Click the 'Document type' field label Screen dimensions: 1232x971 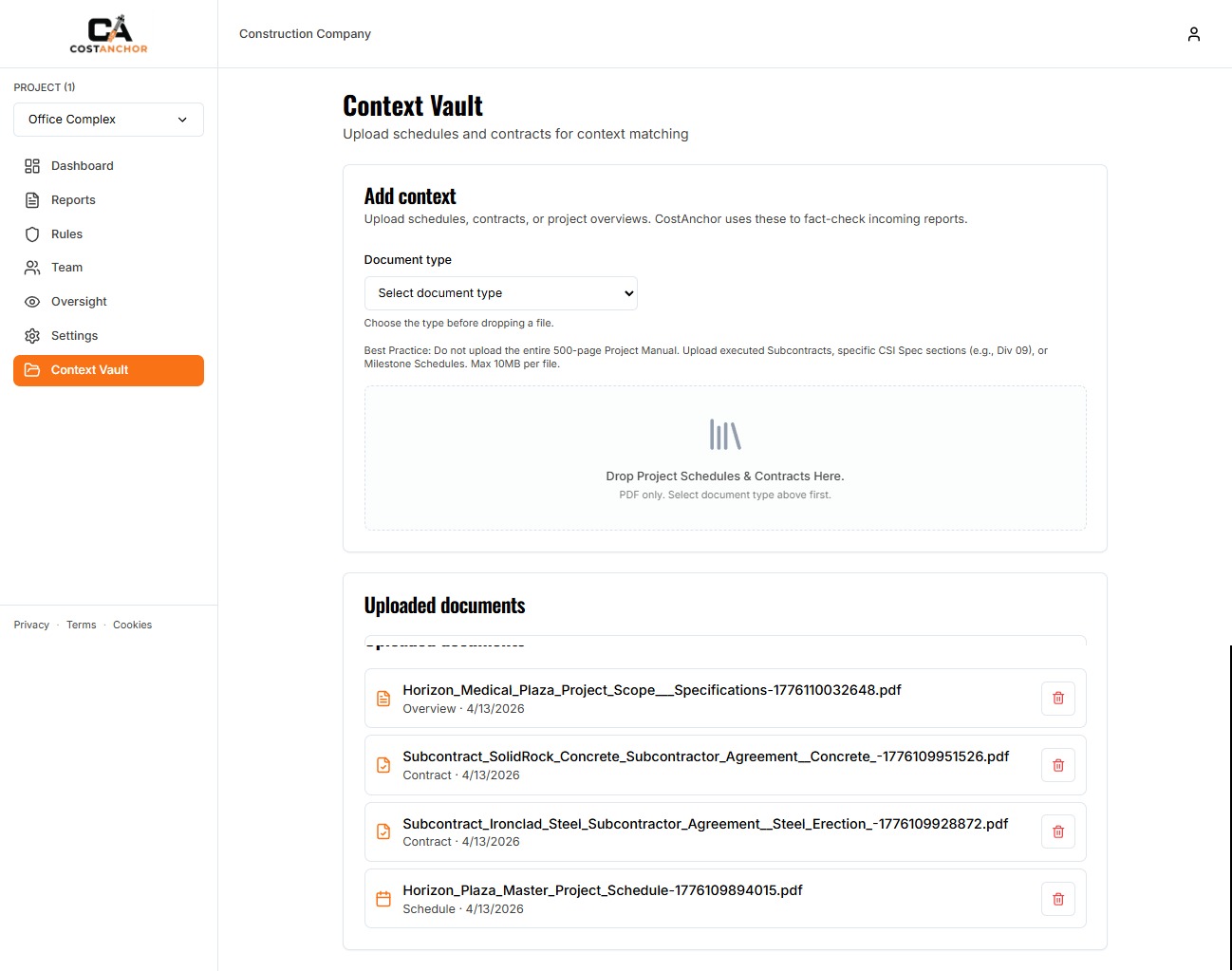(x=408, y=260)
